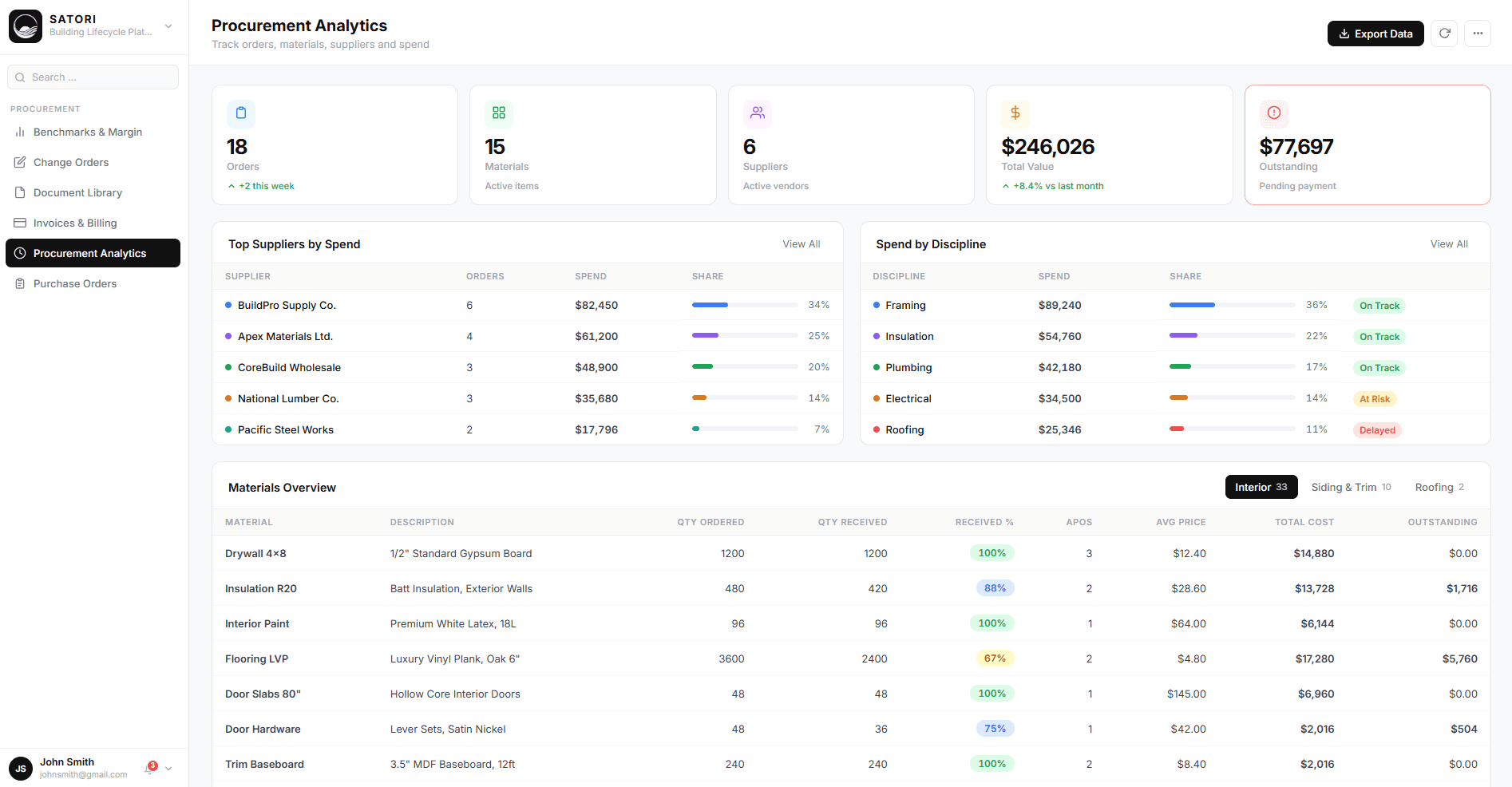The image size is (1512, 787).
Task: Click the Purchase Orders clipboard icon
Action: (x=20, y=283)
